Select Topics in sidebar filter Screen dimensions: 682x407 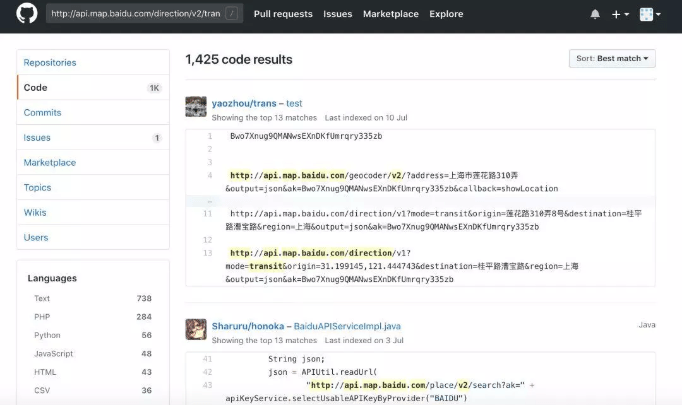[x=93, y=187]
